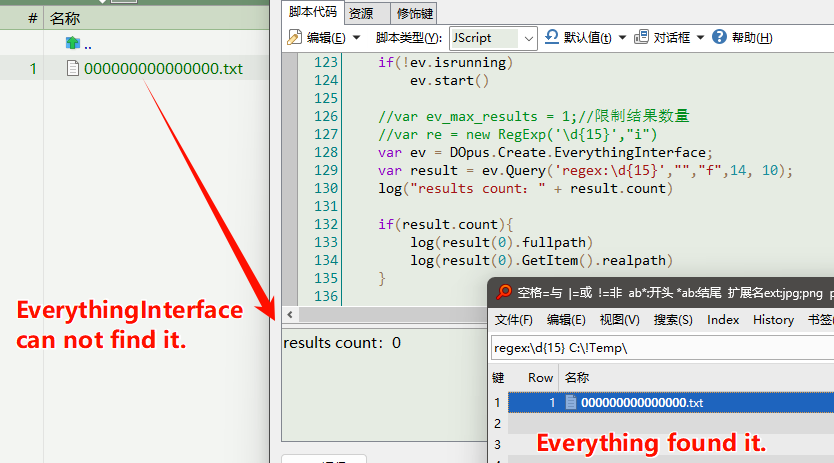Screen dimensions: 834x463
Task: Open Everything 视图(V) menu
Action: click(619, 320)
